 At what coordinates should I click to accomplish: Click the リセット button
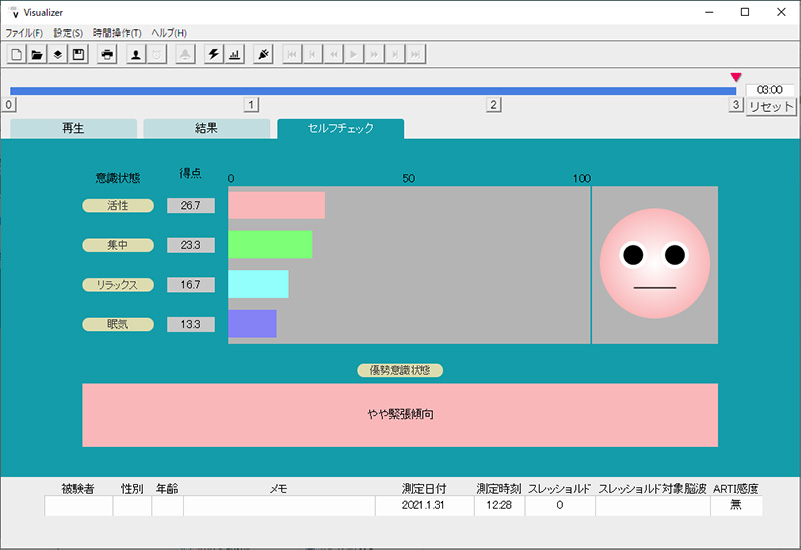coord(771,107)
